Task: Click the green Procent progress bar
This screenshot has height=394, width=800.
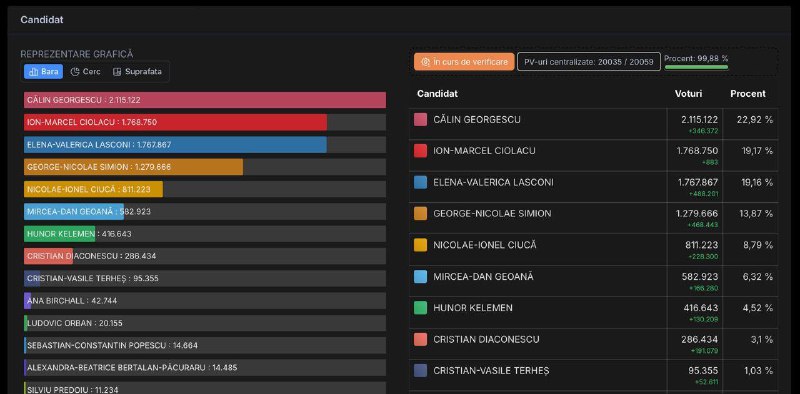Action: [x=696, y=67]
